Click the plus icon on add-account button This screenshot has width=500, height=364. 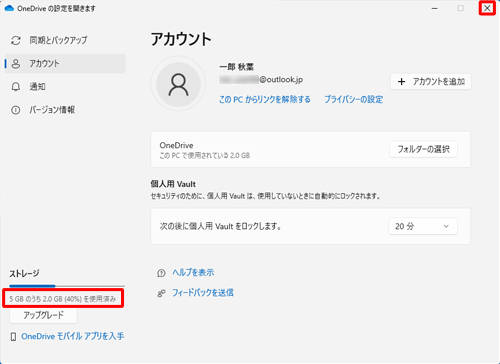(x=402, y=82)
